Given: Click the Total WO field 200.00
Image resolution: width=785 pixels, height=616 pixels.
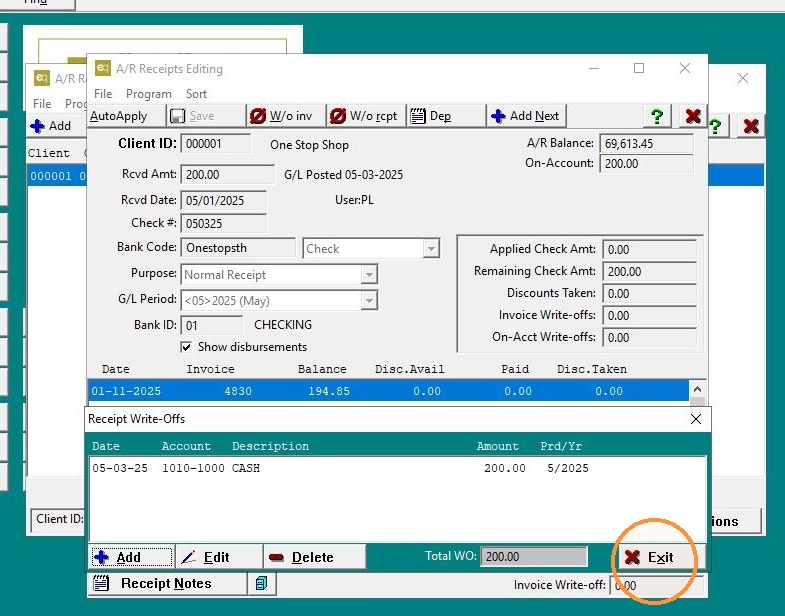Looking at the screenshot, I should 534,556.
